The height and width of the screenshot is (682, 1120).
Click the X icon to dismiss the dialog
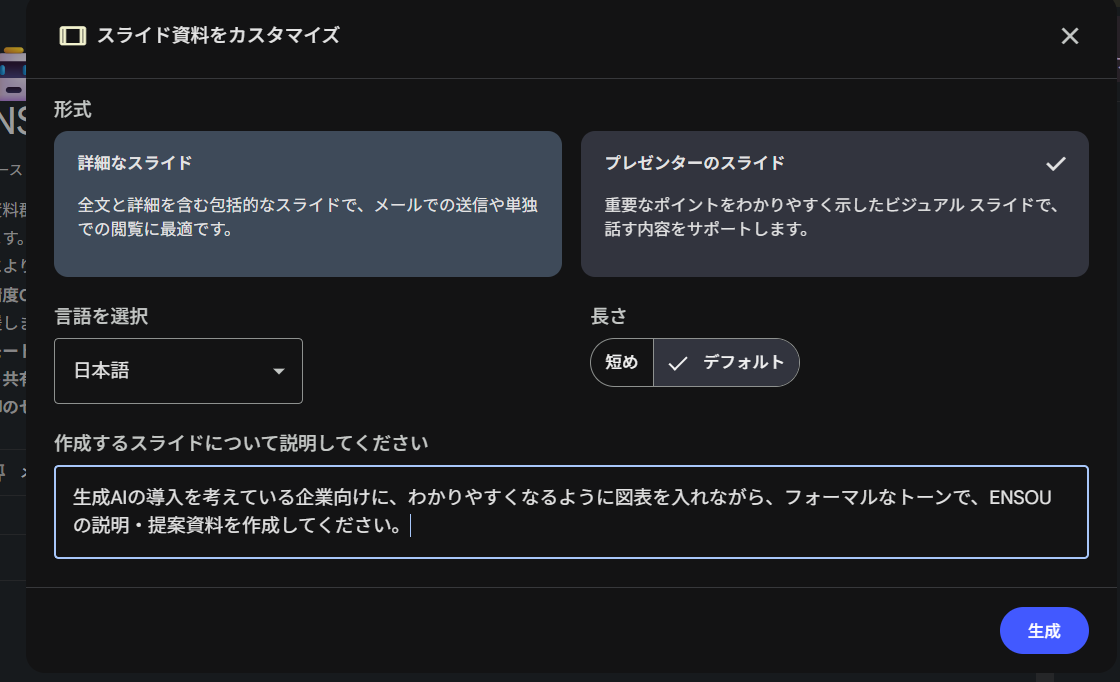tap(1069, 36)
